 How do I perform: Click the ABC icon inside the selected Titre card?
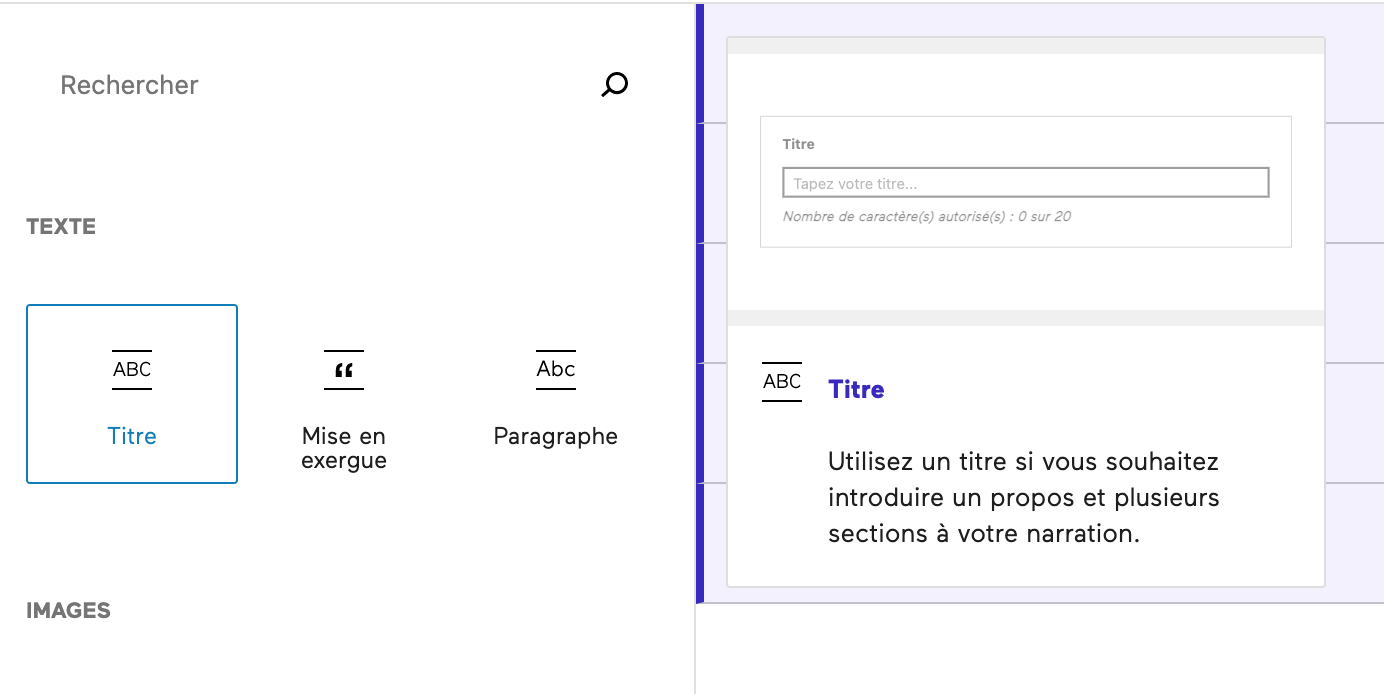(131, 370)
